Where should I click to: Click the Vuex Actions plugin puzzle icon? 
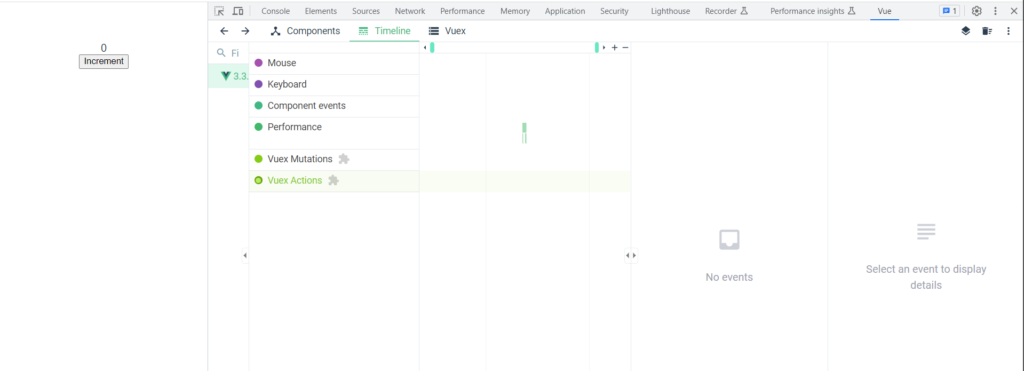333,180
